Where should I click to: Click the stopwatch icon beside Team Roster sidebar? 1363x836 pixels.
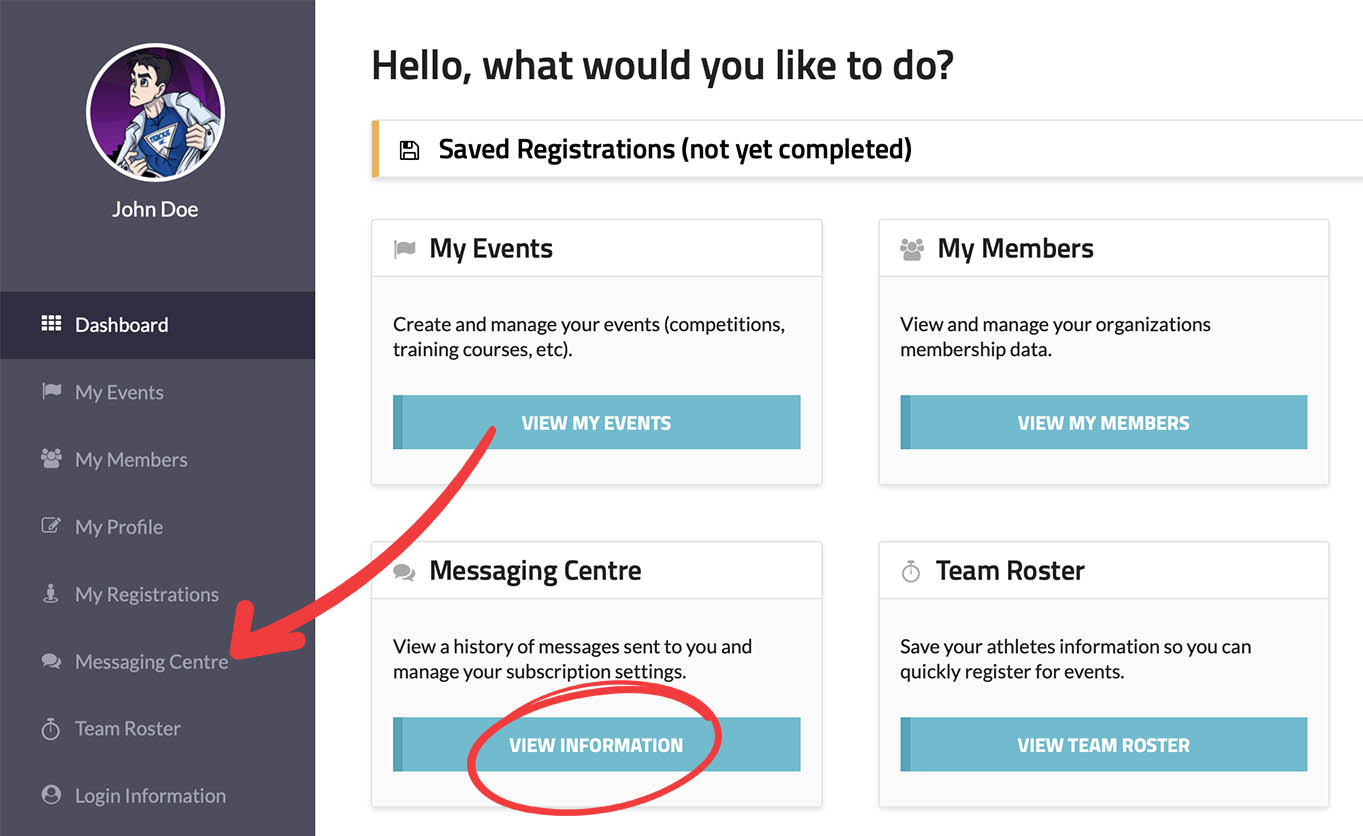pos(51,729)
